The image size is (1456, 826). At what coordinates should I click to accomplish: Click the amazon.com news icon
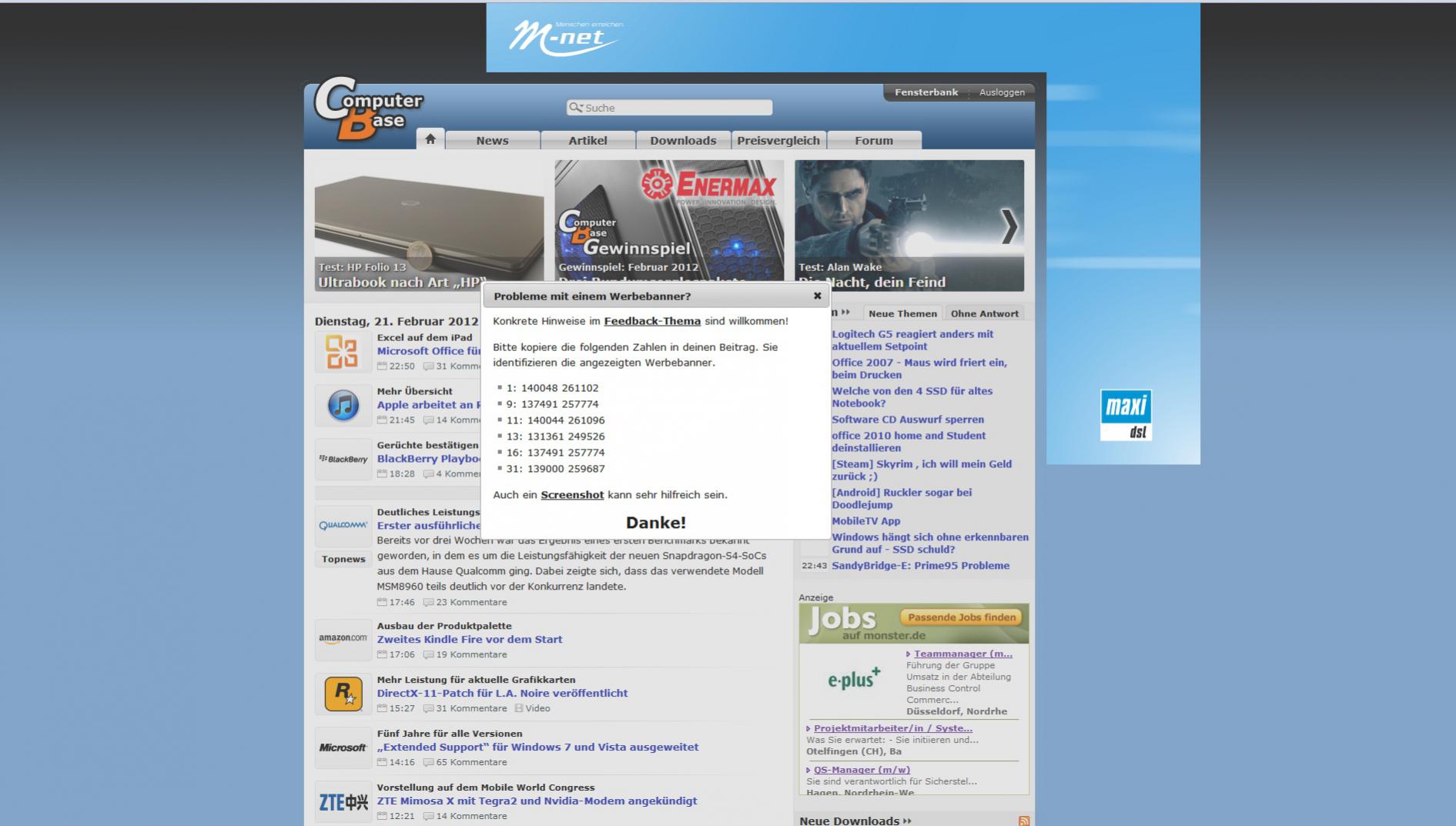pyautogui.click(x=343, y=639)
